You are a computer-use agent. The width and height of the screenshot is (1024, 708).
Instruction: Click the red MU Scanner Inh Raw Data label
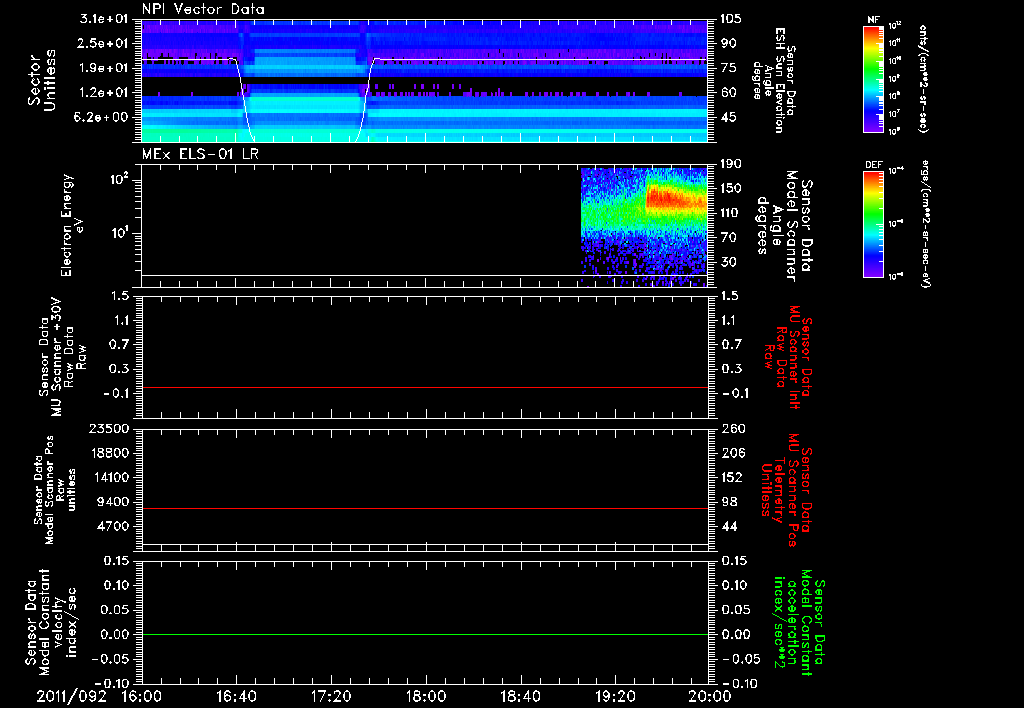pos(789,357)
